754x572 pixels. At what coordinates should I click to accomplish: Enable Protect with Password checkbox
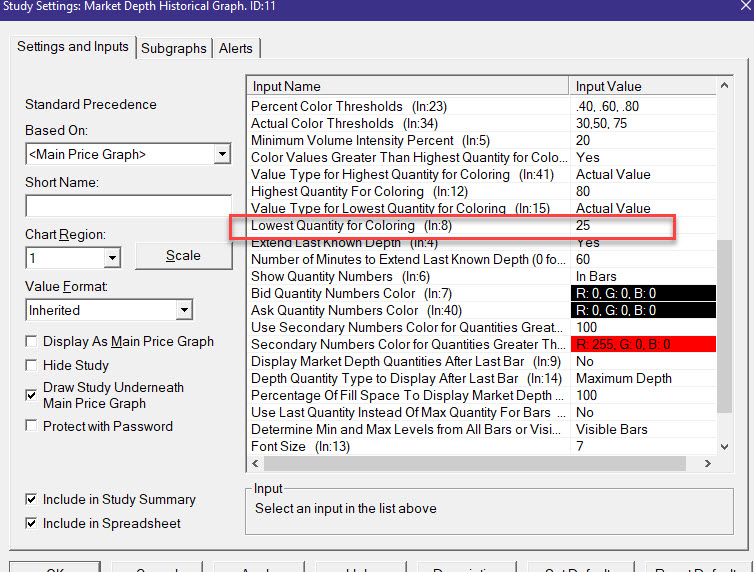pyautogui.click(x=31, y=426)
